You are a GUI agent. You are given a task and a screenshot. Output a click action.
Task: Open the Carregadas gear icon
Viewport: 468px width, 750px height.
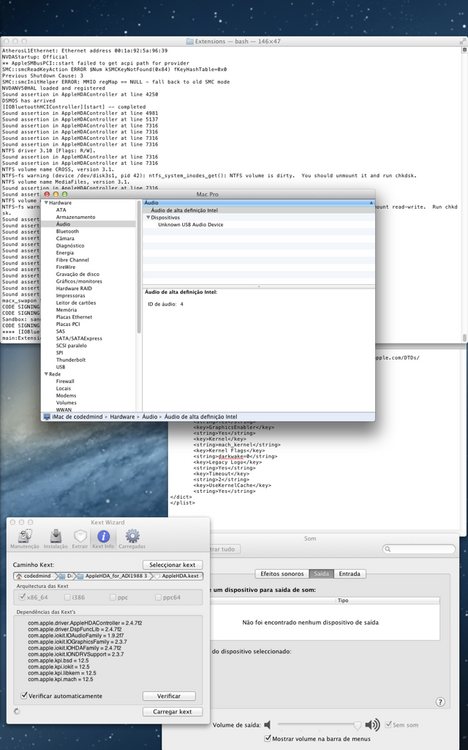[132, 539]
